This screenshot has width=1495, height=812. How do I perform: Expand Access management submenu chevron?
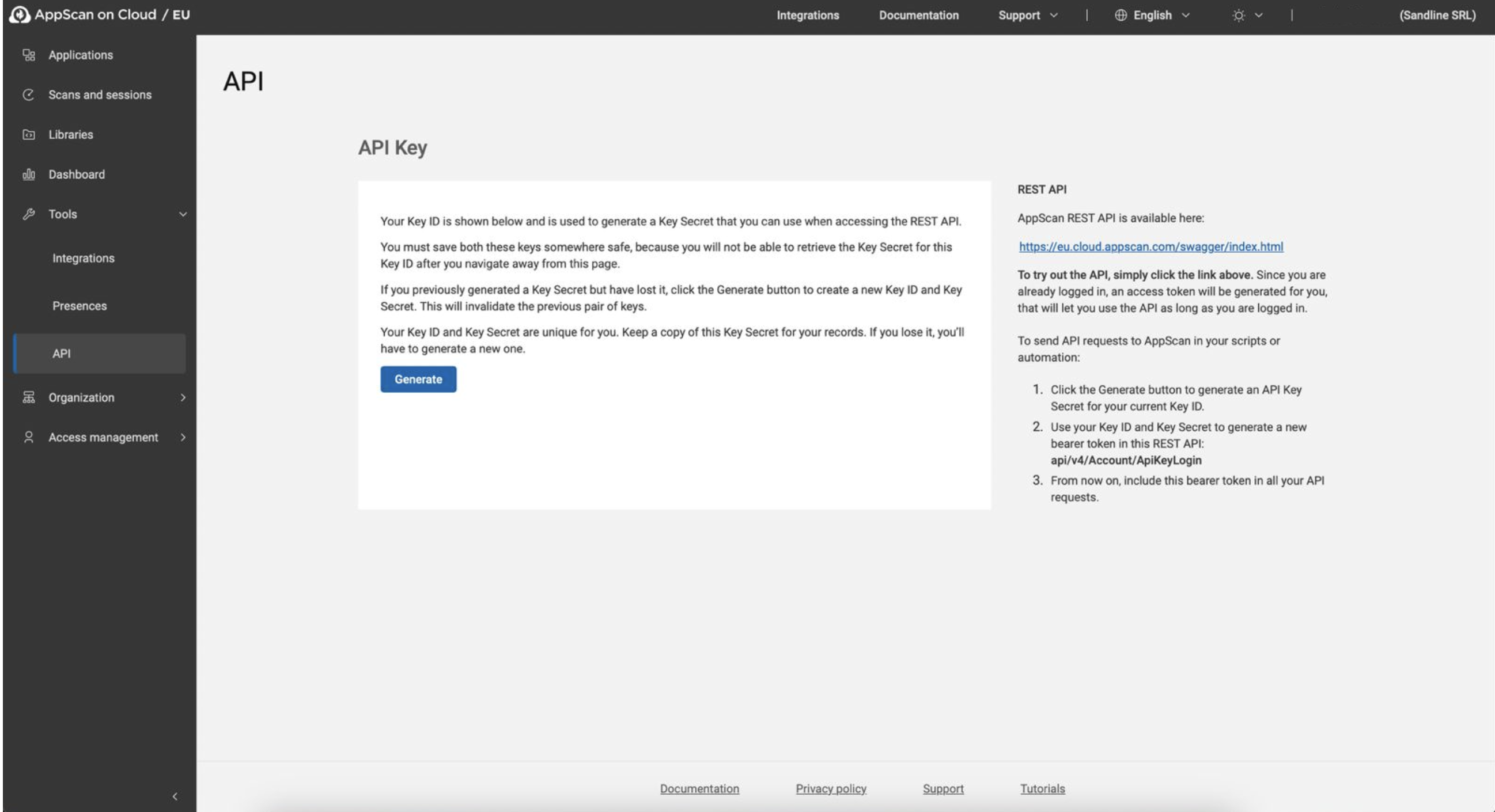point(183,437)
